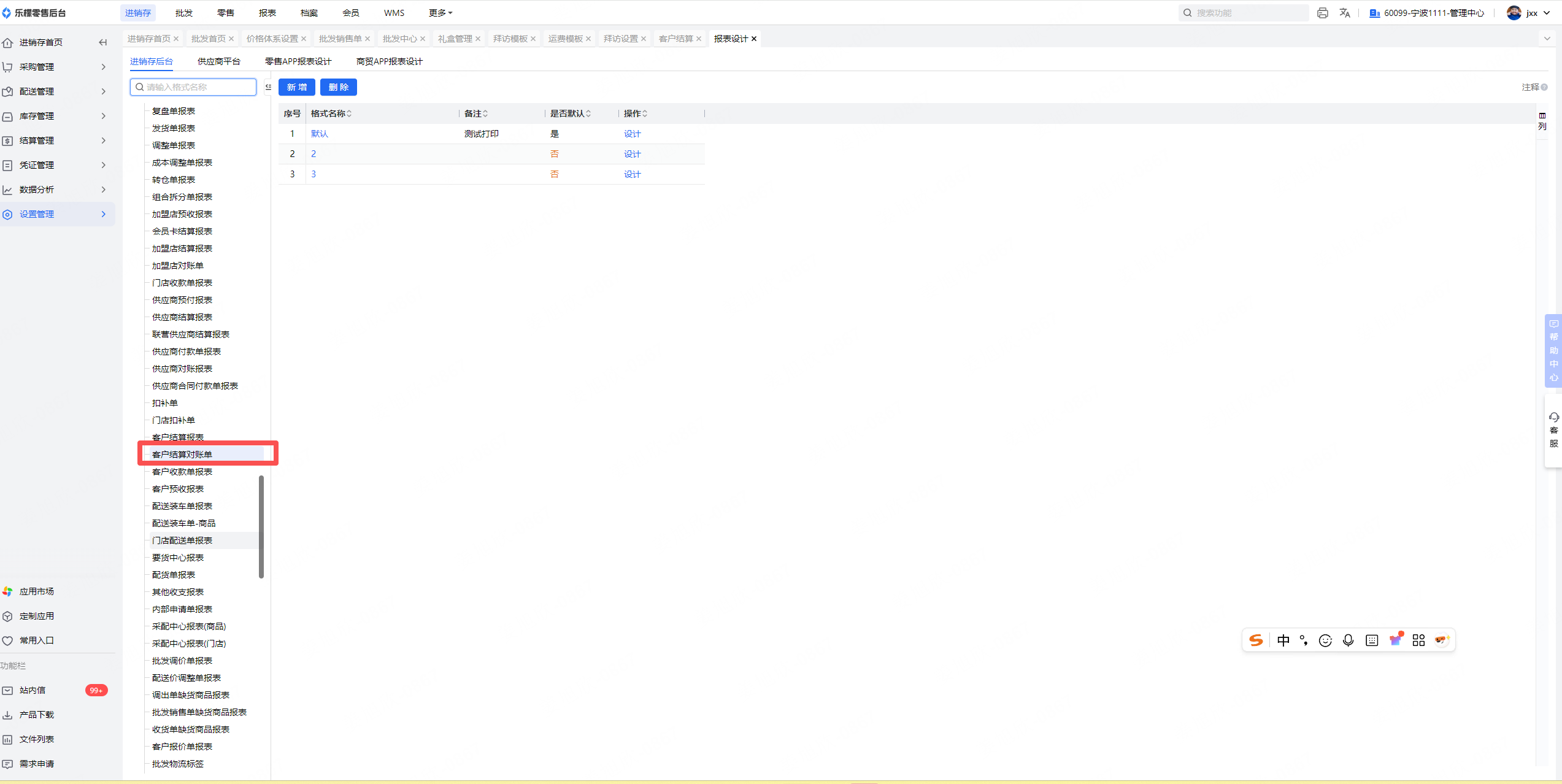Viewport: 1562px width, 784px height.
Task: Click the 新增 button
Action: [296, 87]
